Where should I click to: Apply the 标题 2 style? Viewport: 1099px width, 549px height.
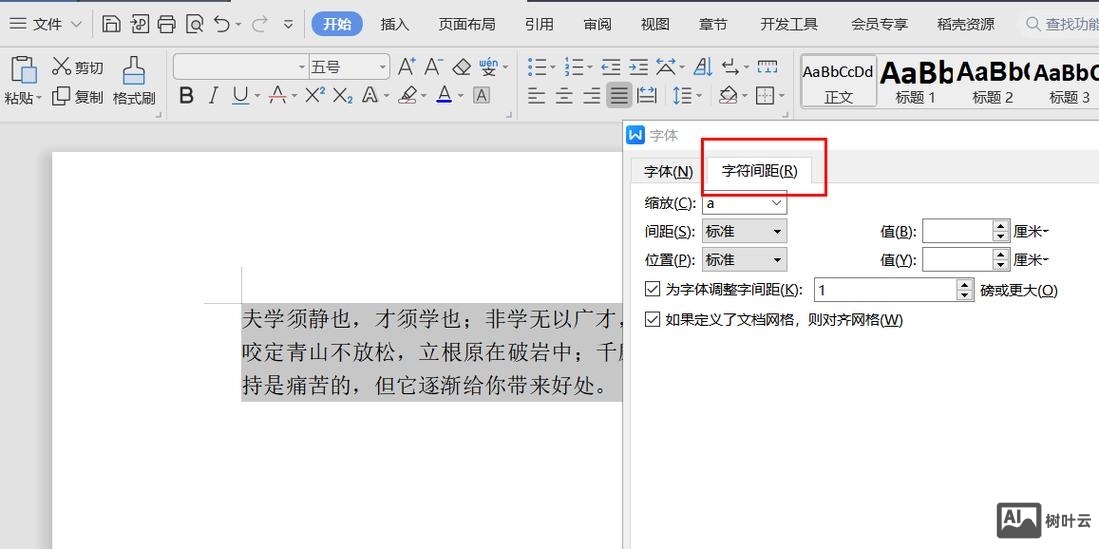[992, 81]
